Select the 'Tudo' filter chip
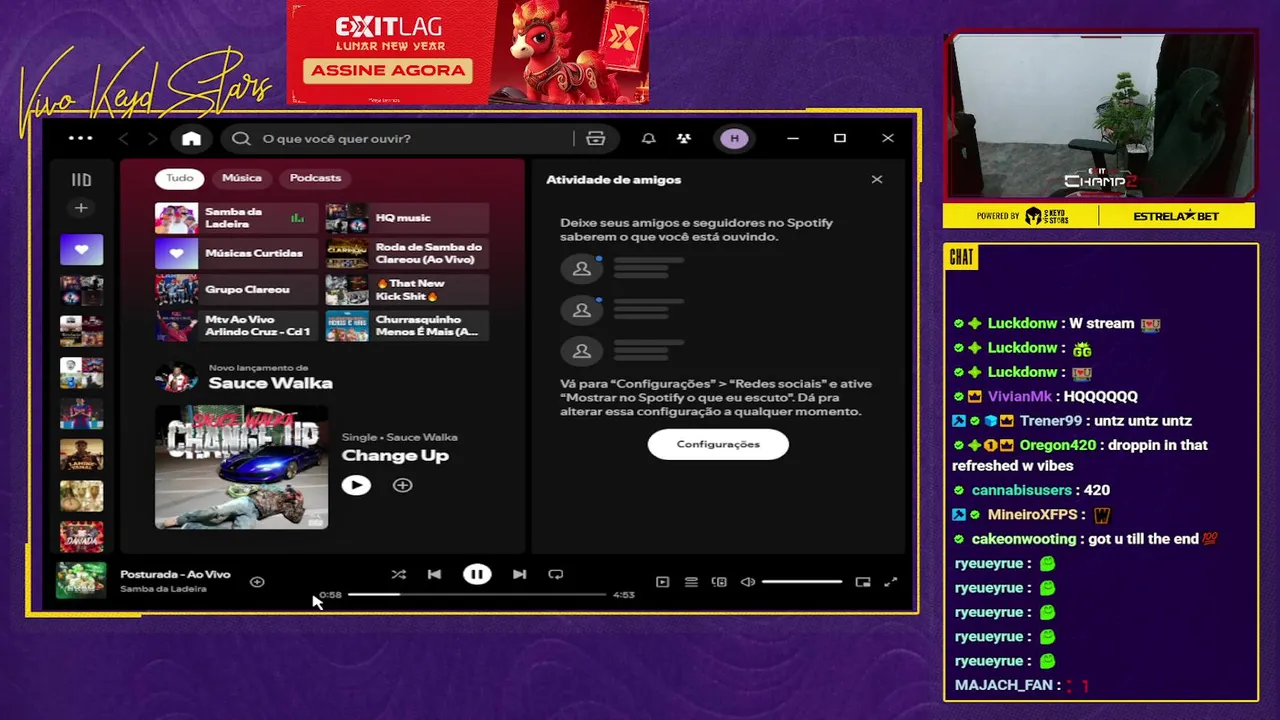This screenshot has width=1280, height=720. [x=180, y=178]
